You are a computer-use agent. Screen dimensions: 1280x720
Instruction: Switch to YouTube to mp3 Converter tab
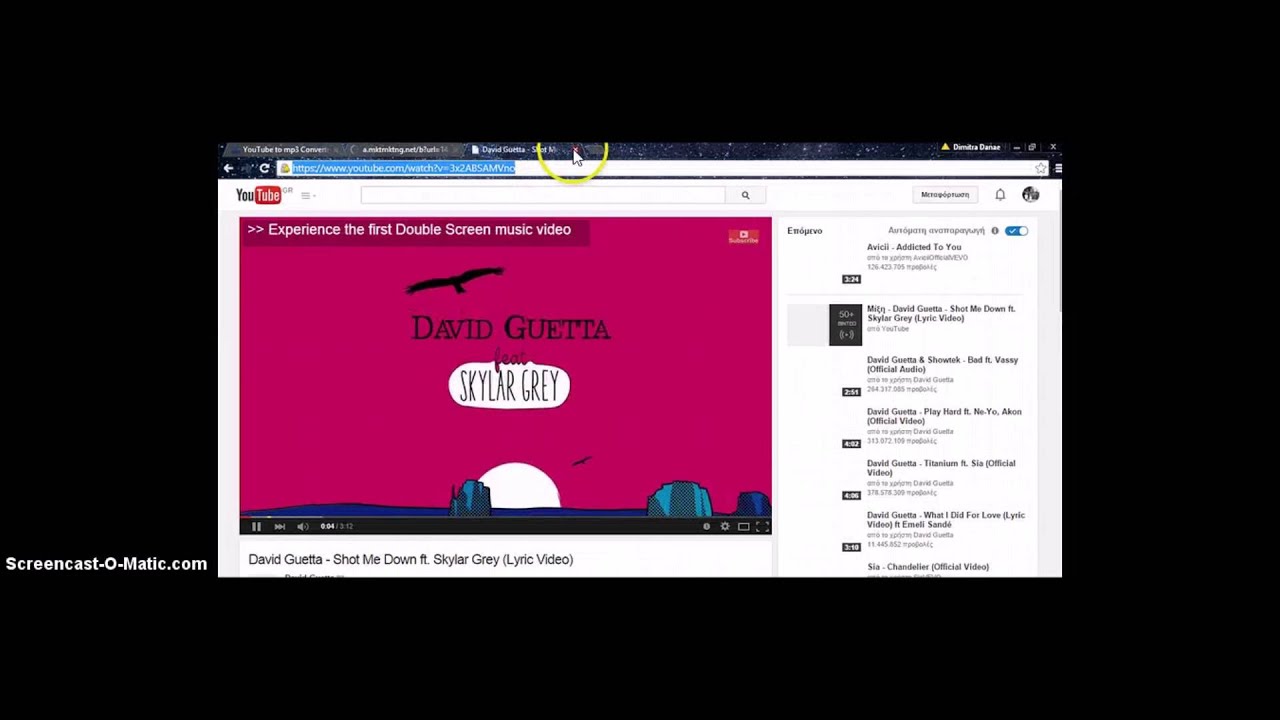coord(285,149)
